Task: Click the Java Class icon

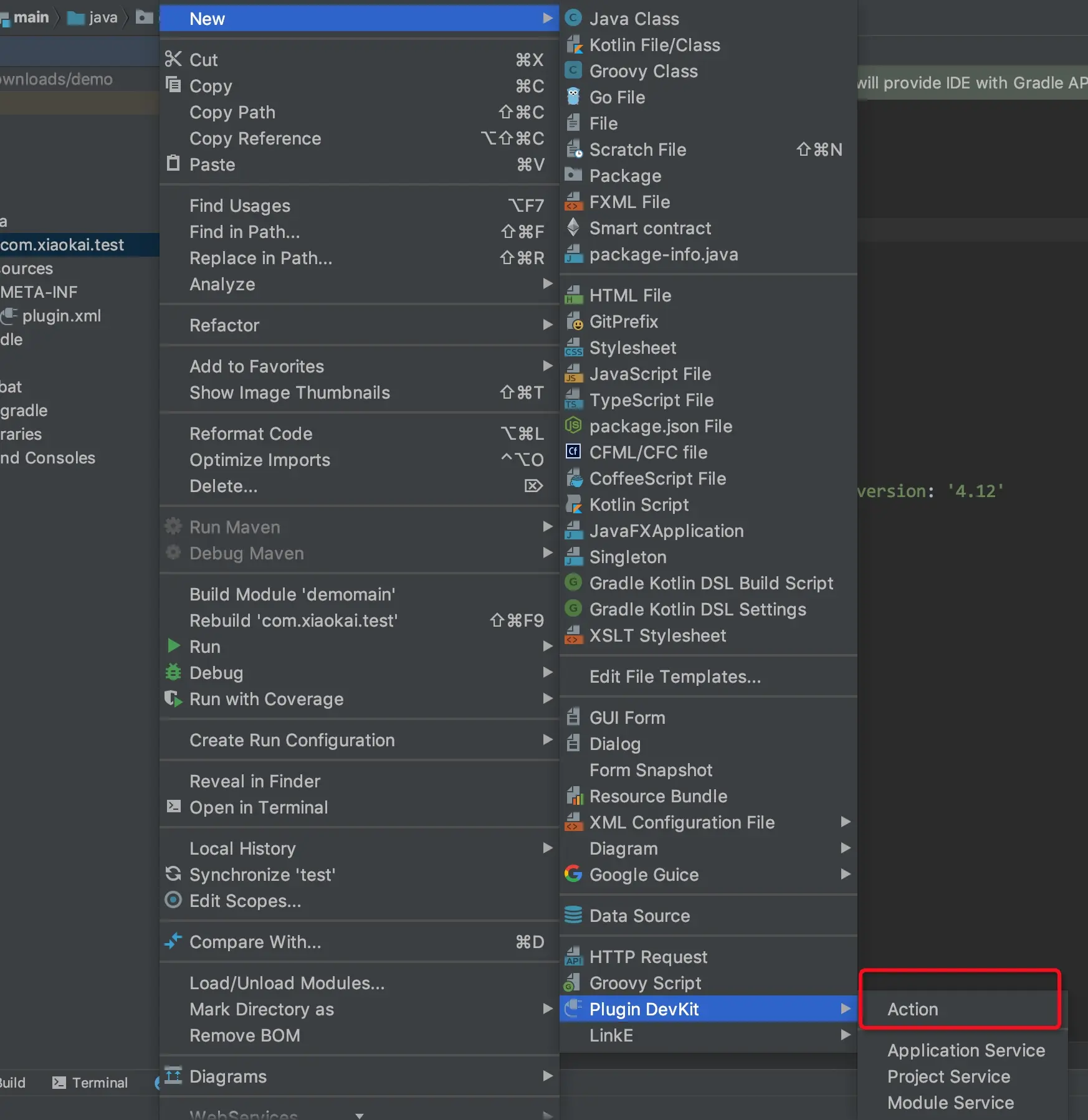Action: [573, 18]
